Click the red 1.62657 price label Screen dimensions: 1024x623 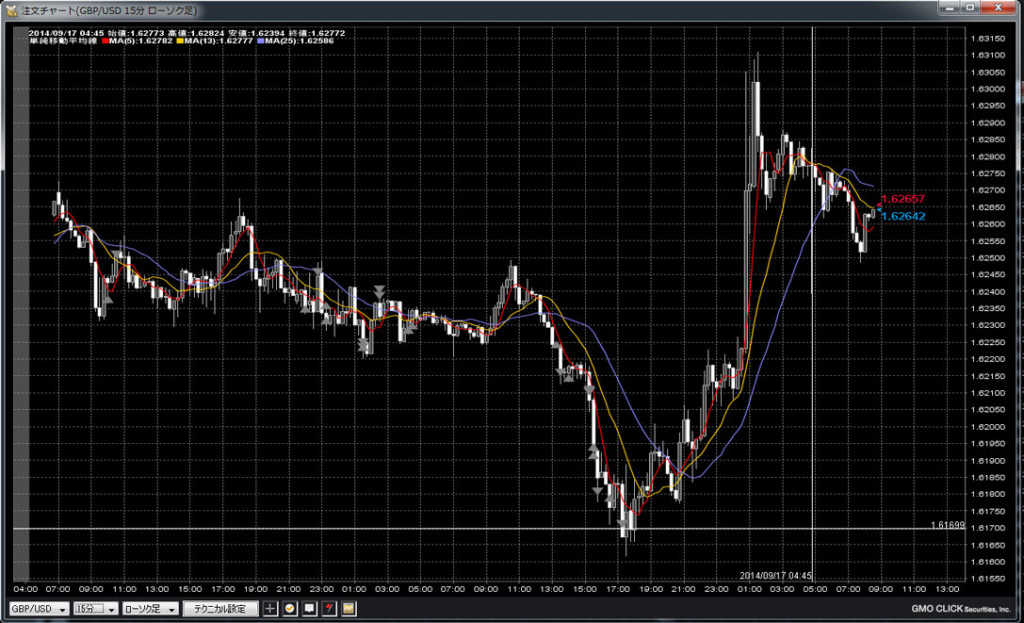tap(902, 199)
